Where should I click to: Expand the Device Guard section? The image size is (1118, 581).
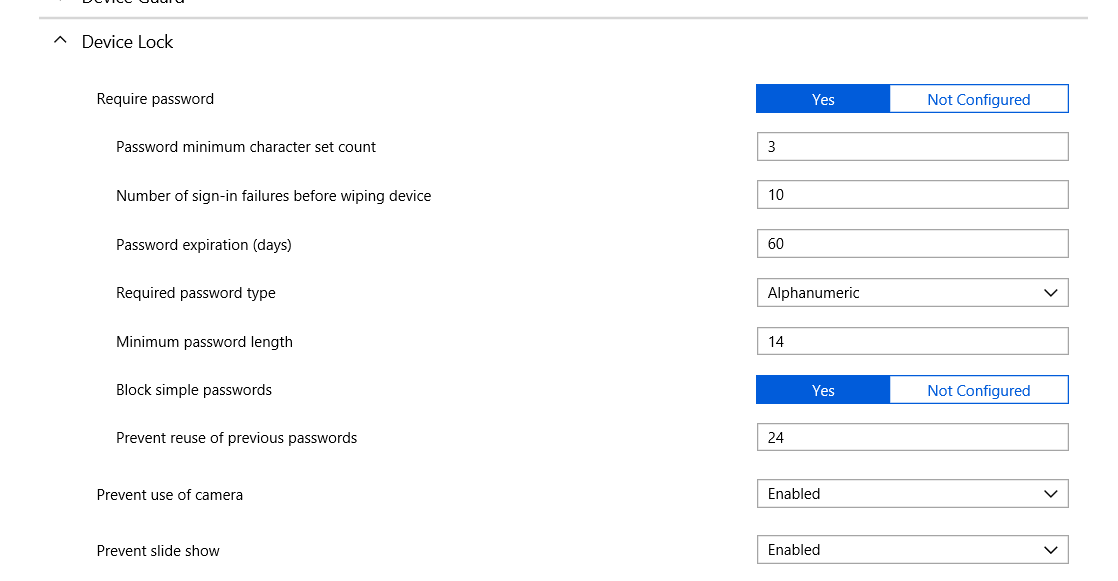coord(59,3)
